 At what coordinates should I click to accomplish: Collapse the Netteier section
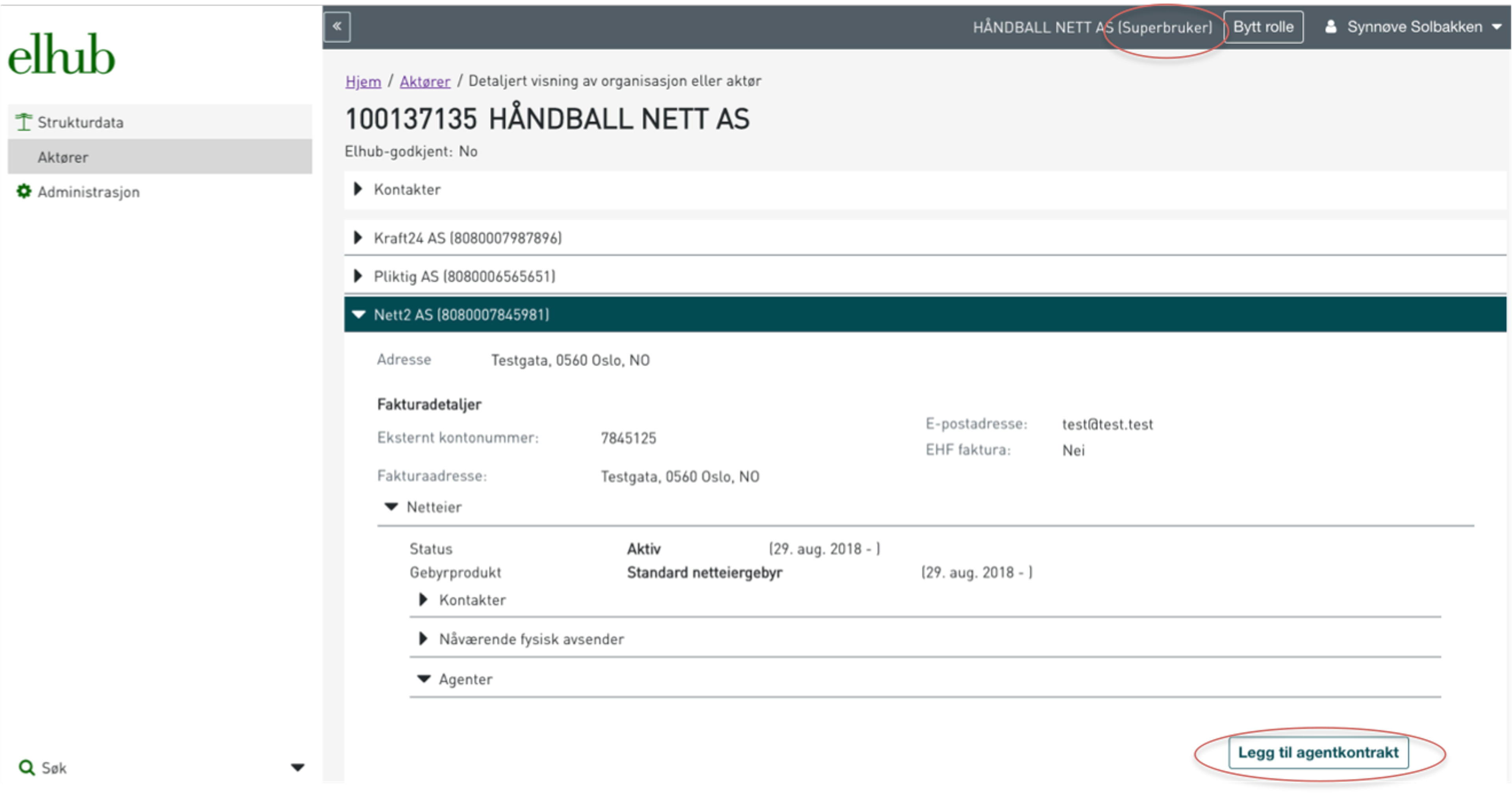[x=926, y=507]
